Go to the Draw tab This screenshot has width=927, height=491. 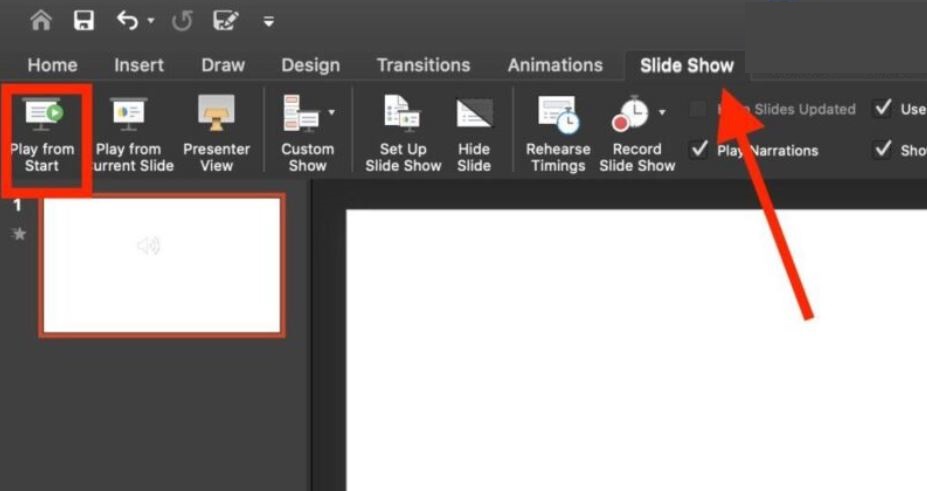point(223,65)
